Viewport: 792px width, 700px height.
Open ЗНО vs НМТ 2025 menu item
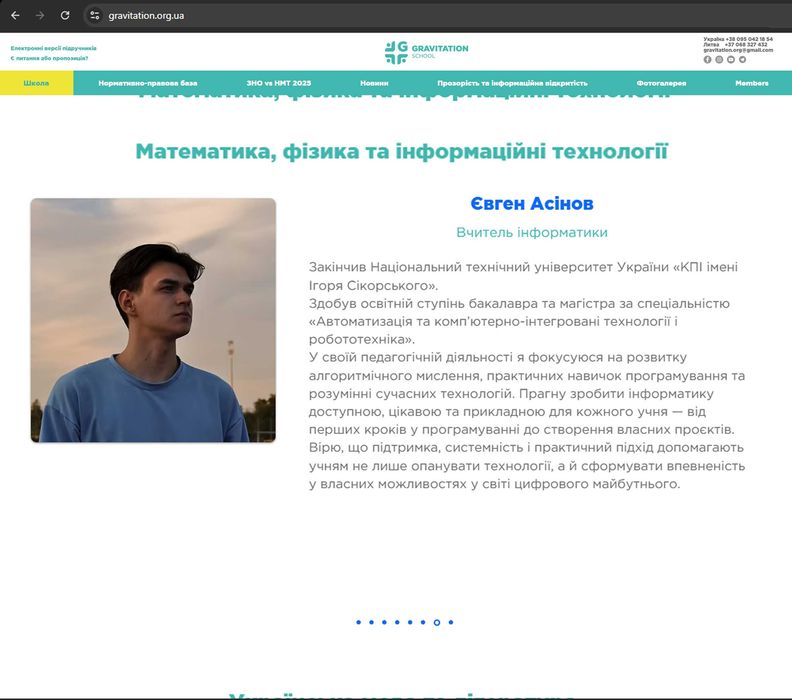coord(279,83)
